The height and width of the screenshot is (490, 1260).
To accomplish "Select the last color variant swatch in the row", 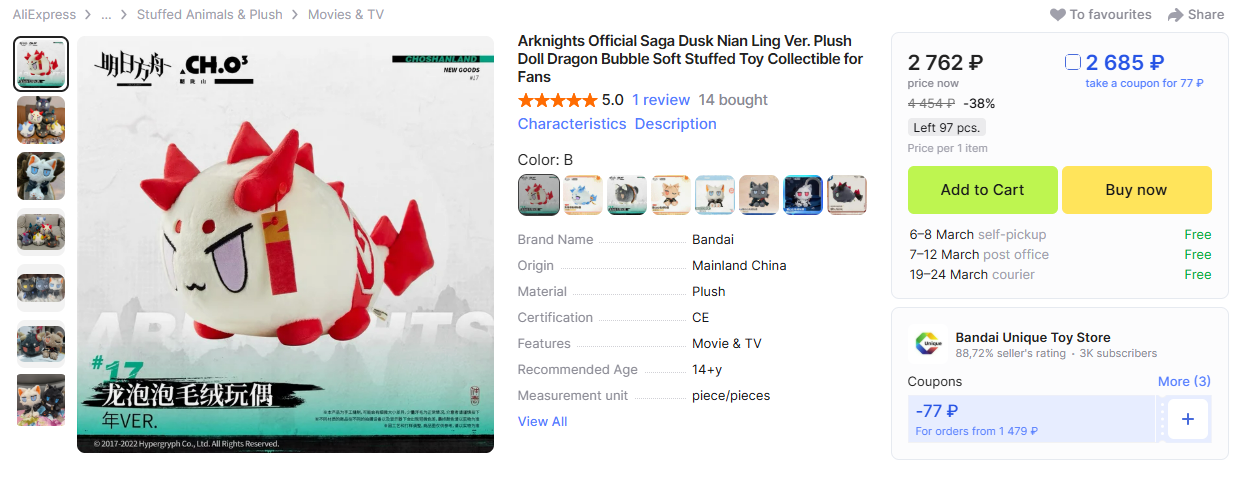I will [x=847, y=195].
